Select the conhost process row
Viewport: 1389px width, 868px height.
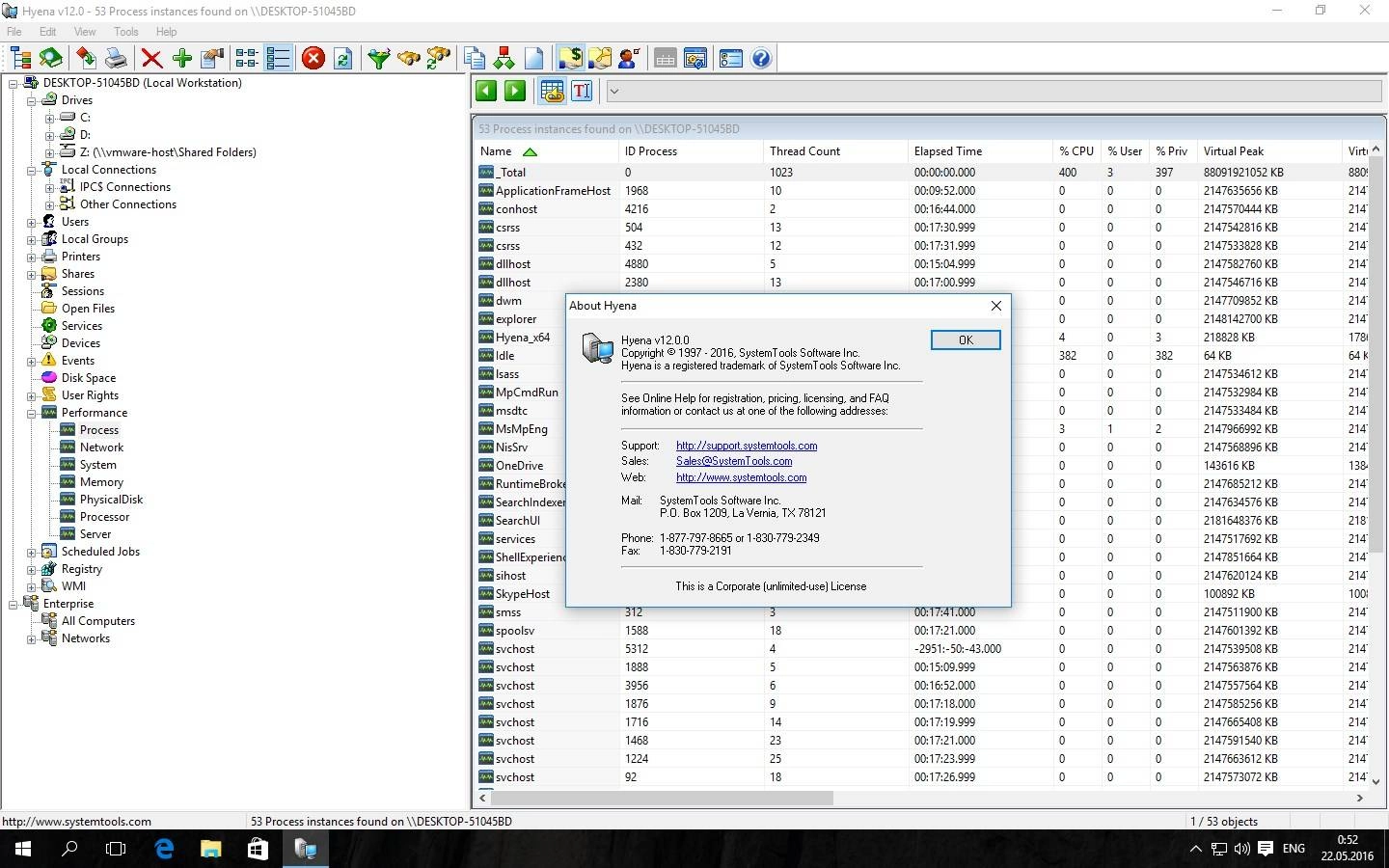pos(921,209)
